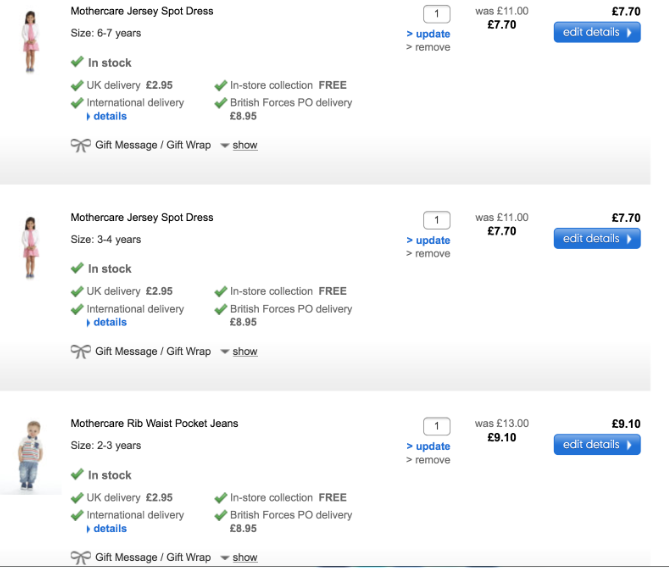Show Gift Wrap options for the 6-7 years dress

point(245,146)
